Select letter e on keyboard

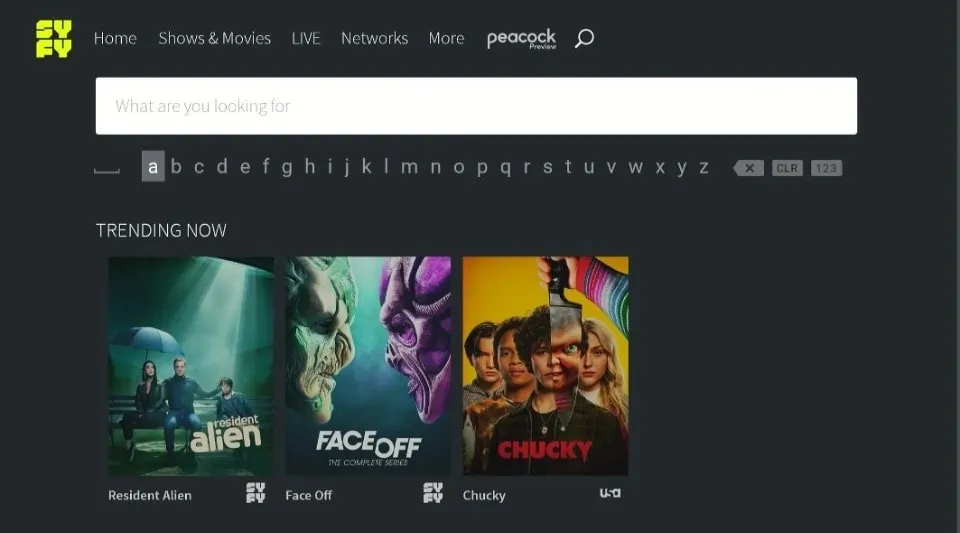coord(245,167)
